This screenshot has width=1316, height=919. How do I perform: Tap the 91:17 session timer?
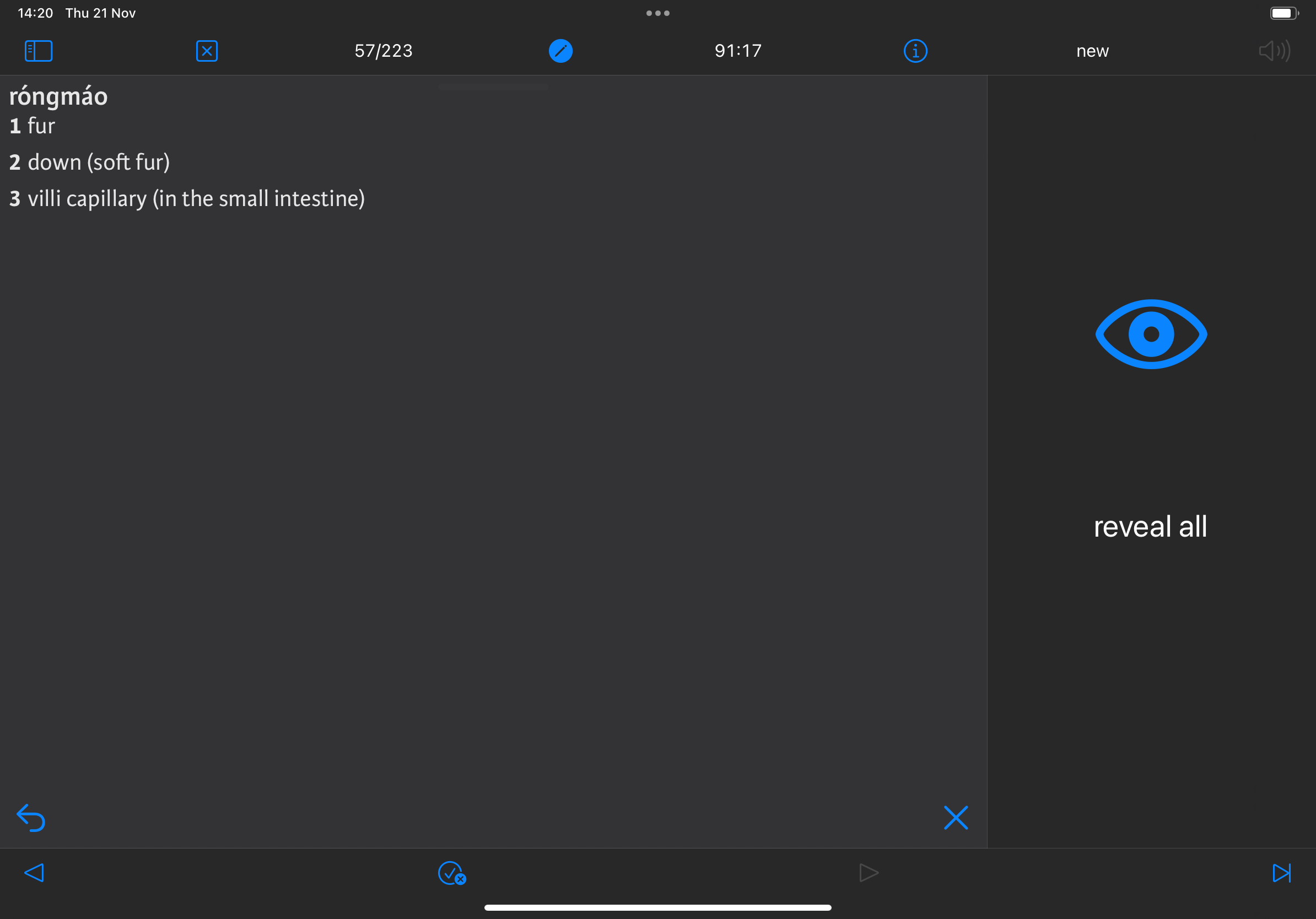(x=738, y=51)
